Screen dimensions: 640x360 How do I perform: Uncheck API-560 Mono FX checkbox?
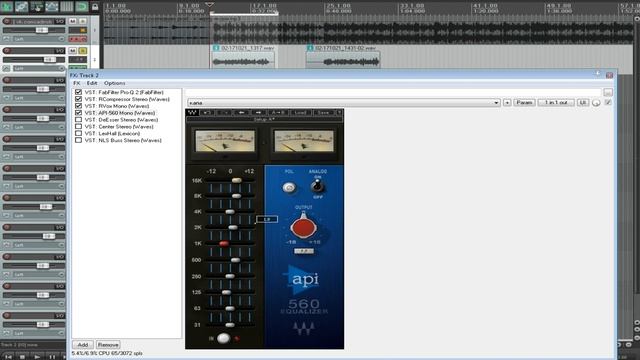click(78, 113)
